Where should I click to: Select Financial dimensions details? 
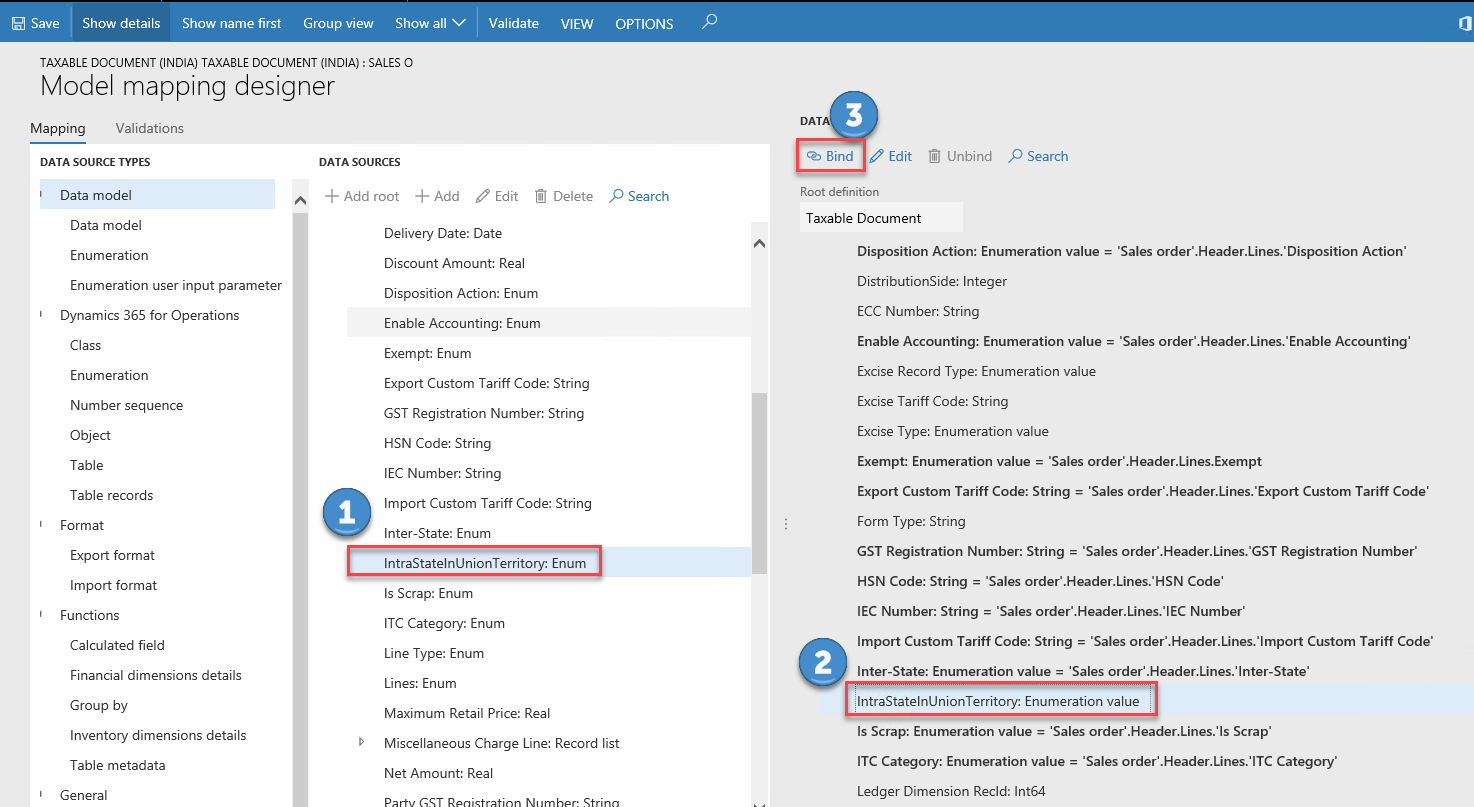(x=156, y=675)
